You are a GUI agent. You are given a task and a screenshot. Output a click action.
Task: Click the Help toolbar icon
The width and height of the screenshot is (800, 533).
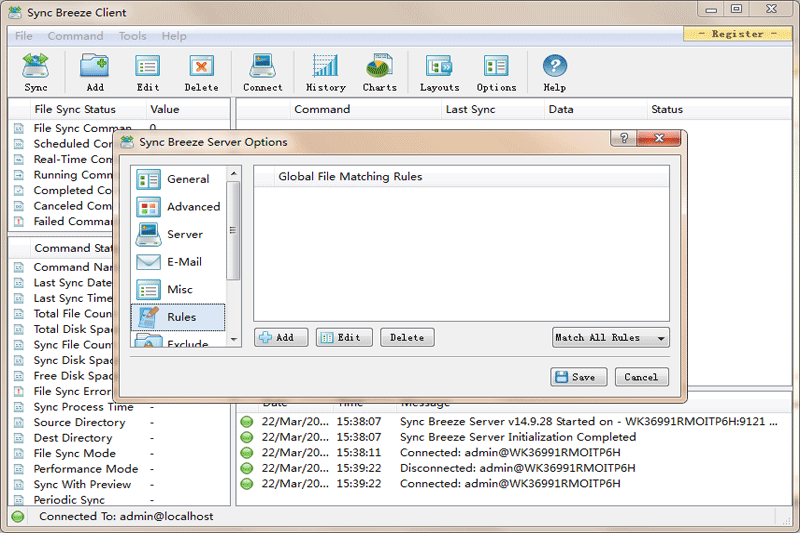point(555,72)
